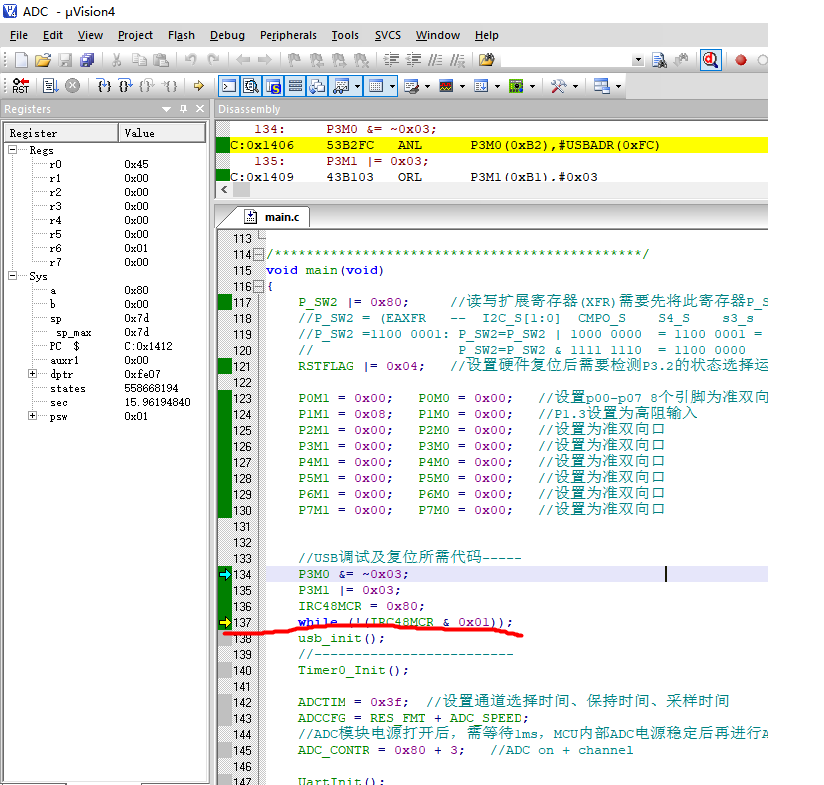Open the Serial windows icon

411,86
